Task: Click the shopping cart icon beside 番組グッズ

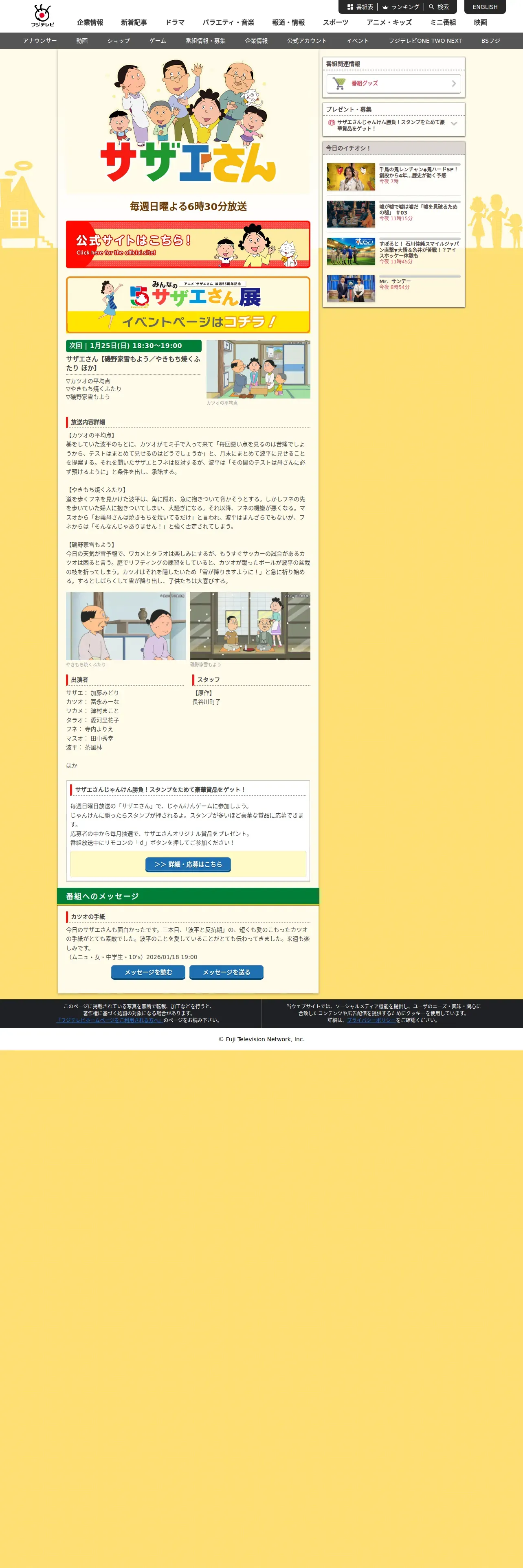Action: pos(339,83)
